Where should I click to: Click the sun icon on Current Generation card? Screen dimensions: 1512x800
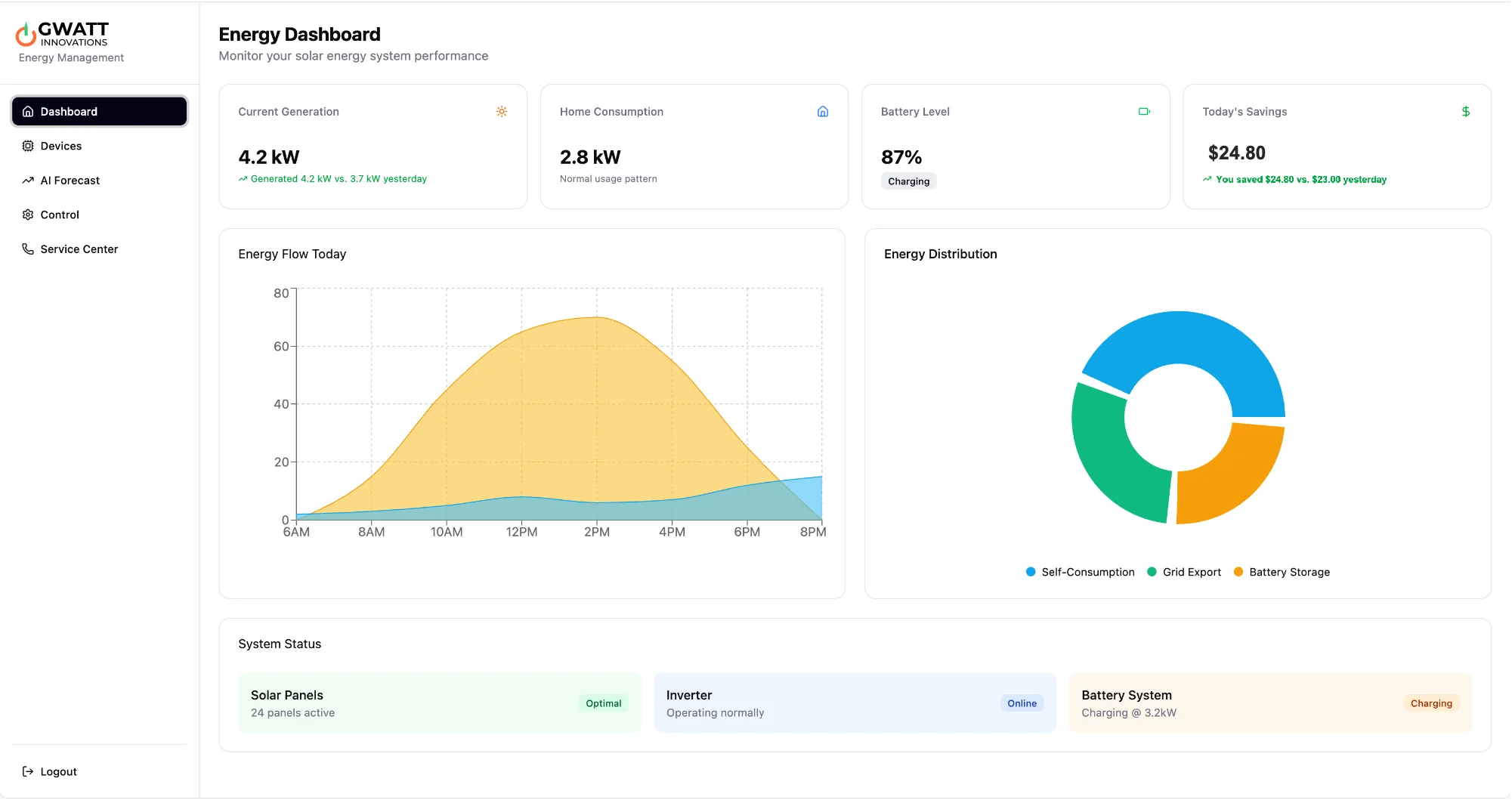[501, 111]
